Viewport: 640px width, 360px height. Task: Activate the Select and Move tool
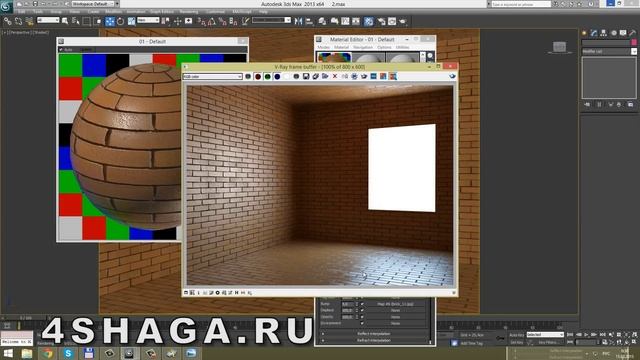click(110, 21)
